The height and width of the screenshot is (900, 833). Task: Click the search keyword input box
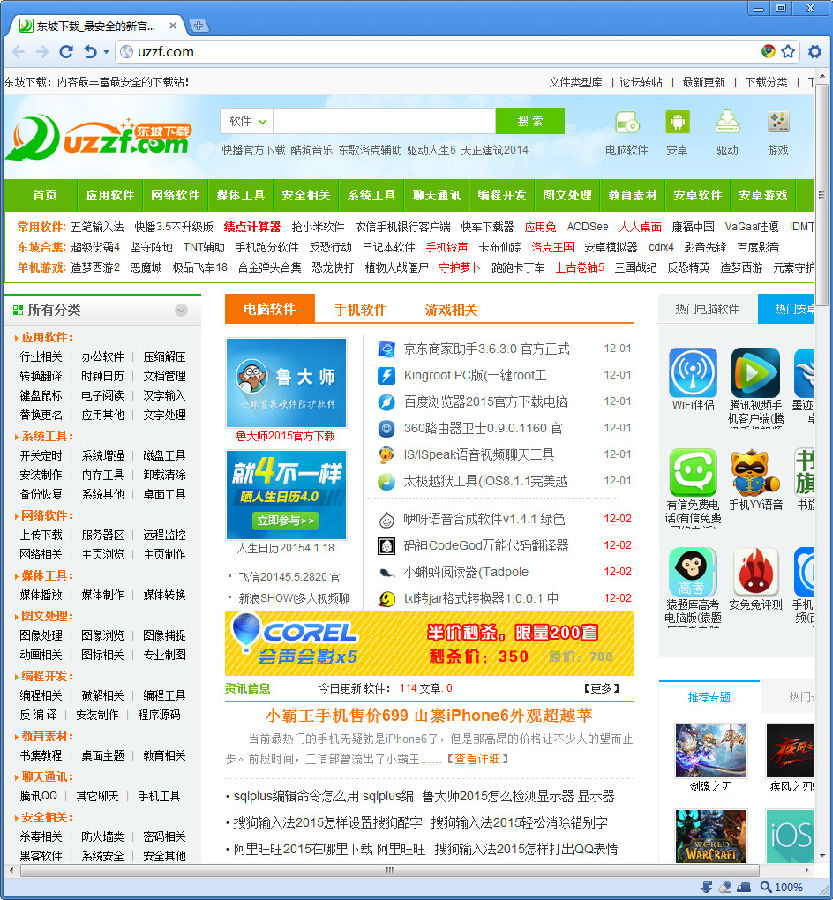384,121
